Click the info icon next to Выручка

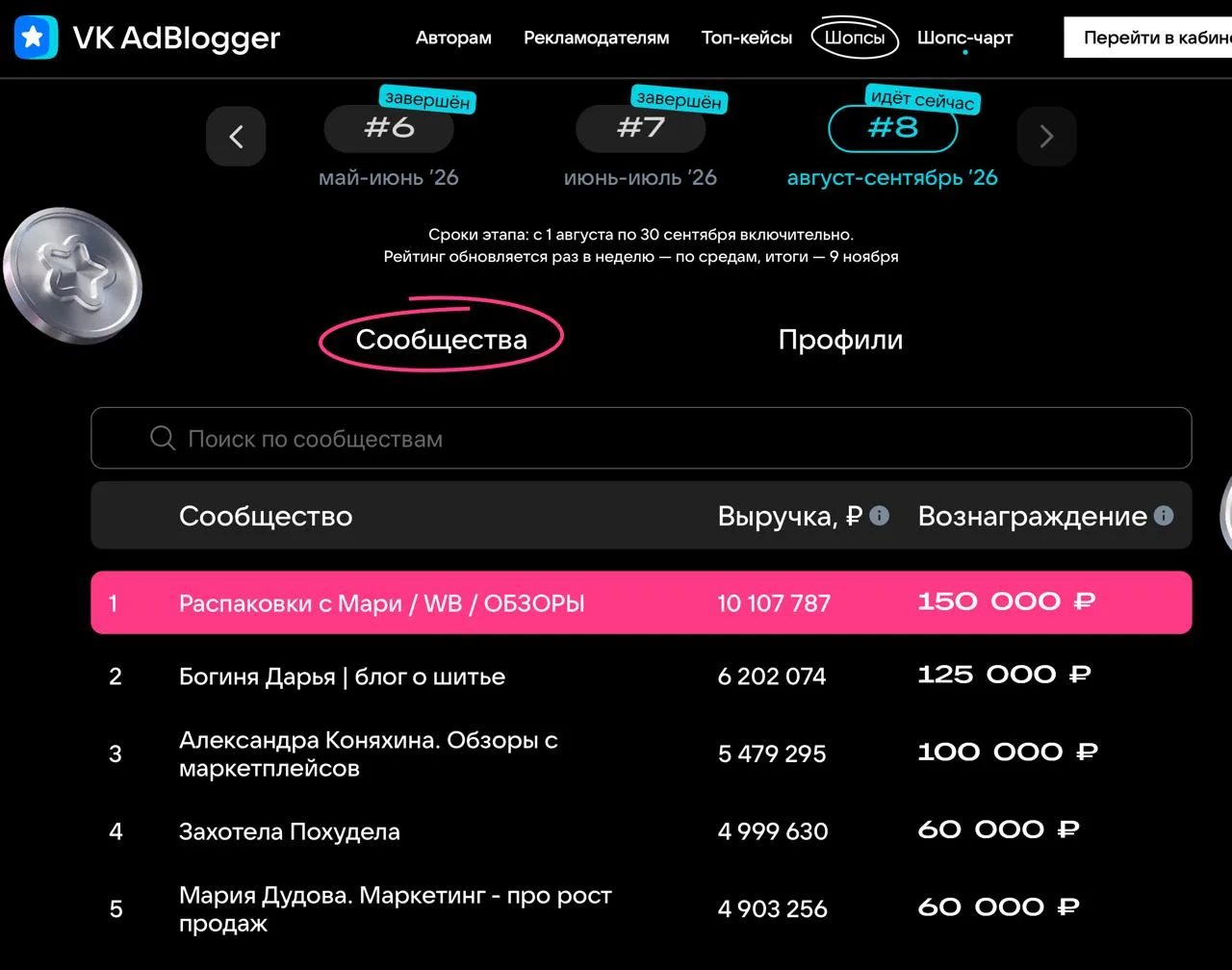pyautogui.click(x=879, y=516)
